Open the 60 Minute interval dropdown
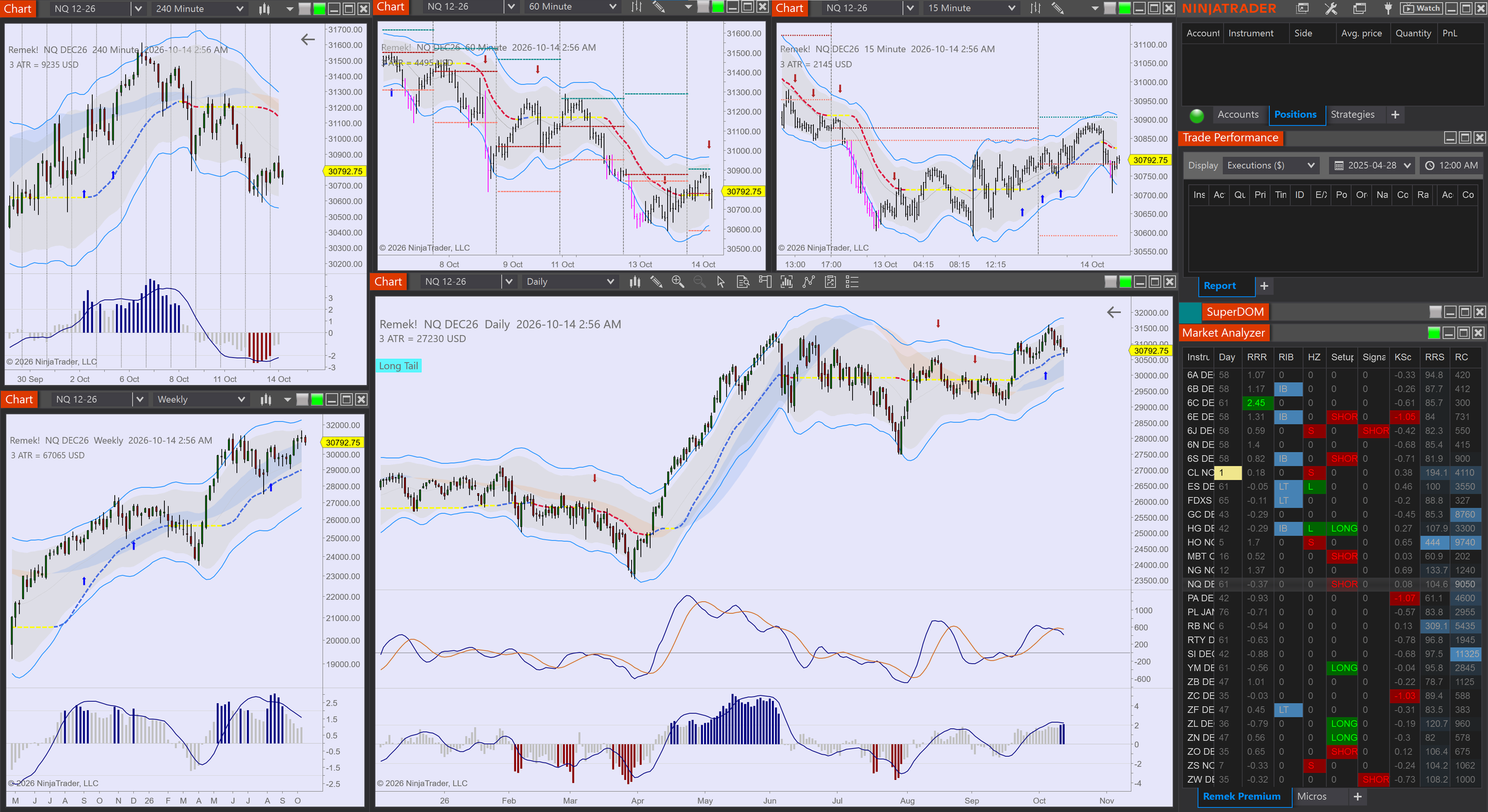The image size is (1488, 812). click(571, 7)
